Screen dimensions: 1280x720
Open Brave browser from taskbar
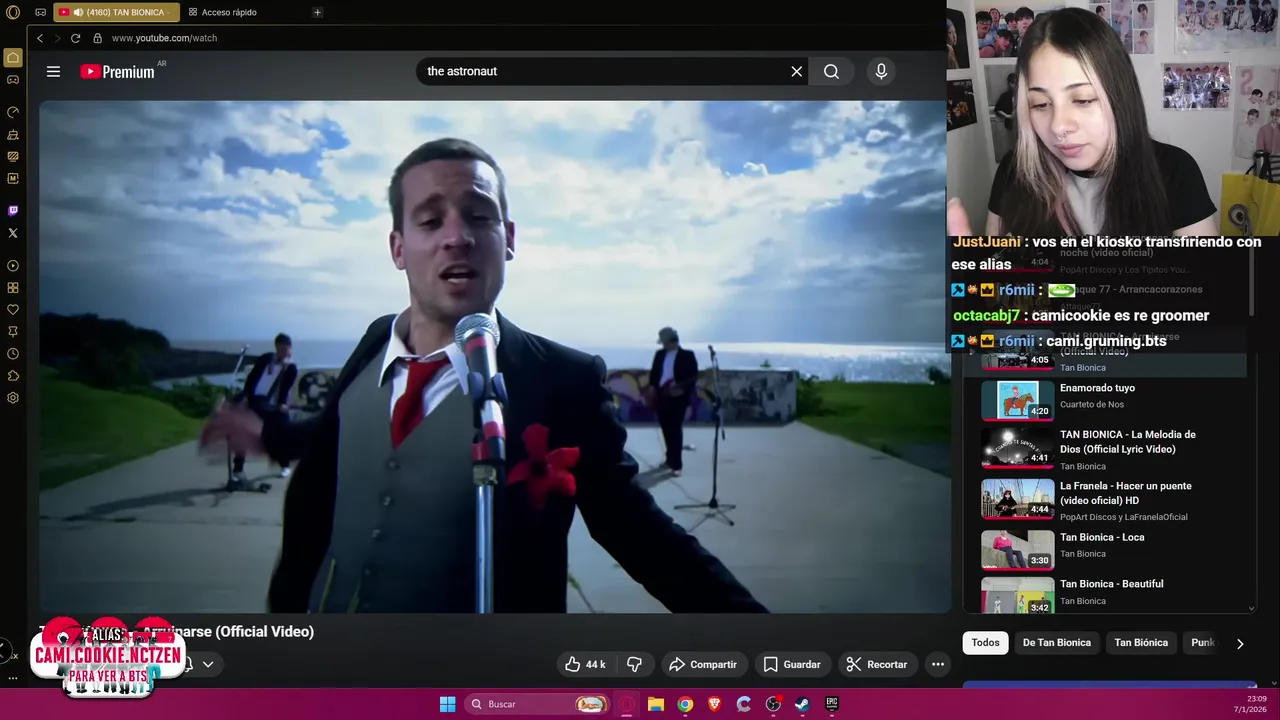(714, 704)
